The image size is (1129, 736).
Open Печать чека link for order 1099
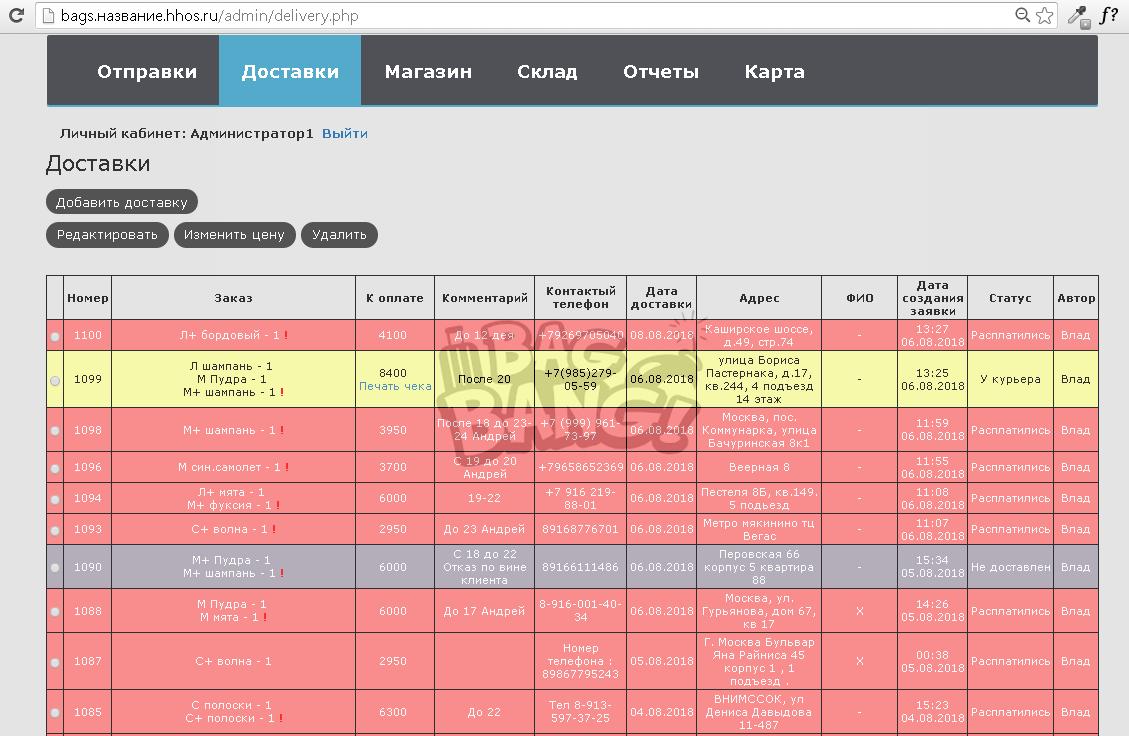pyautogui.click(x=395, y=386)
